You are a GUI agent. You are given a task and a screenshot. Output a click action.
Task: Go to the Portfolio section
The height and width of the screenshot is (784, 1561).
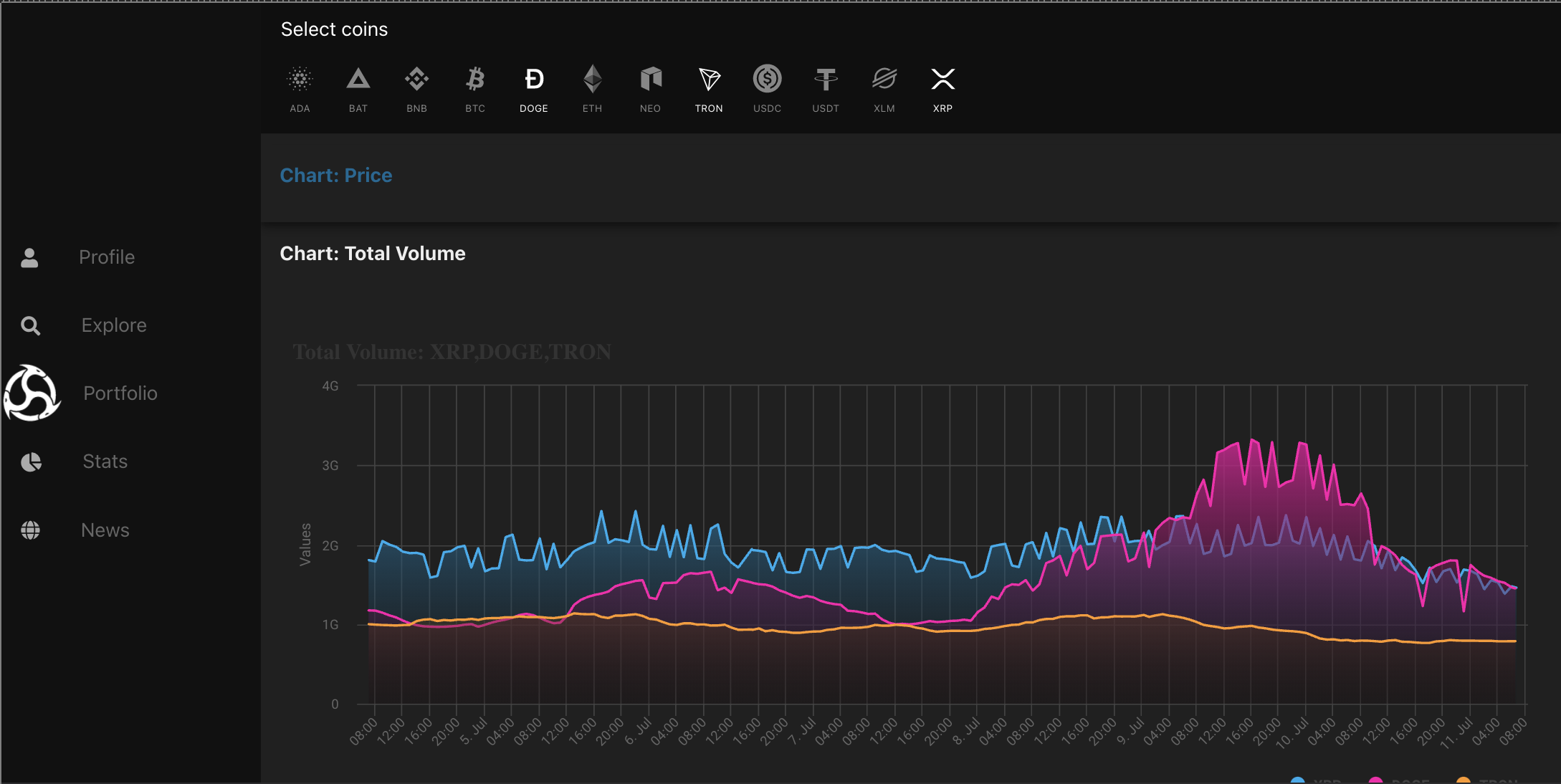[x=120, y=393]
